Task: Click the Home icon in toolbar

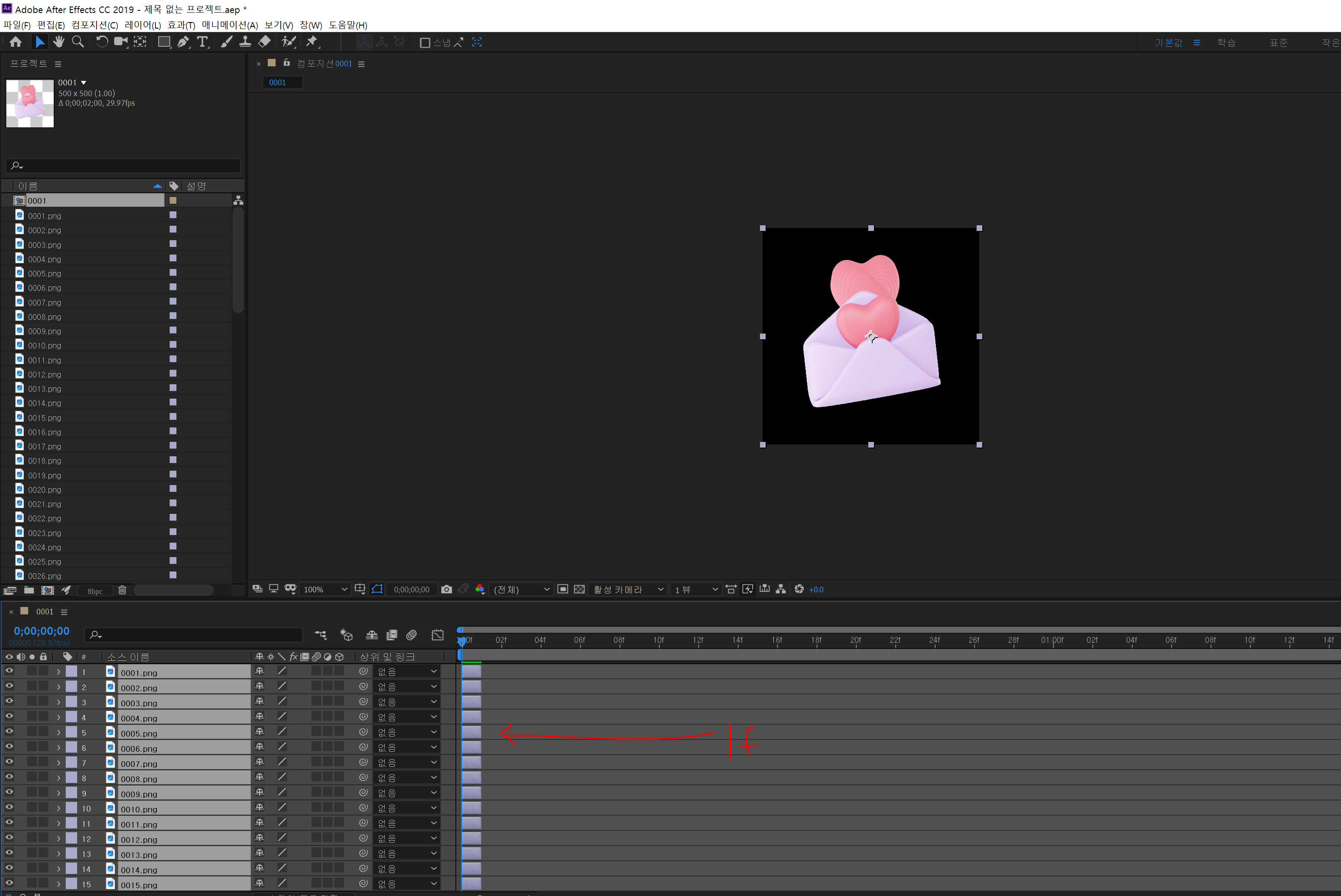Action: click(x=16, y=42)
